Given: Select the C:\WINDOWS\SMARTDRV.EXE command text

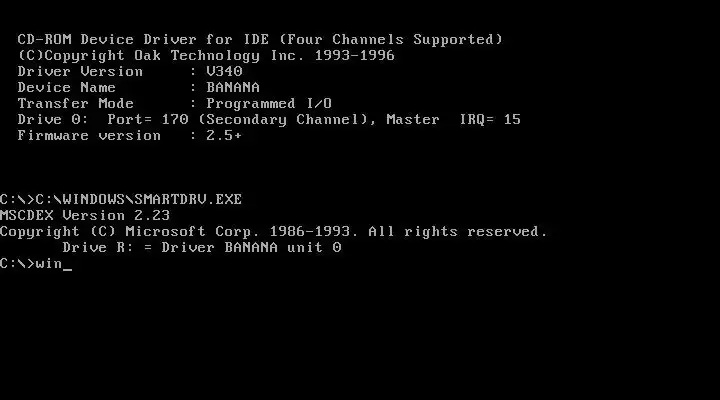Looking at the screenshot, I should click(139, 199).
